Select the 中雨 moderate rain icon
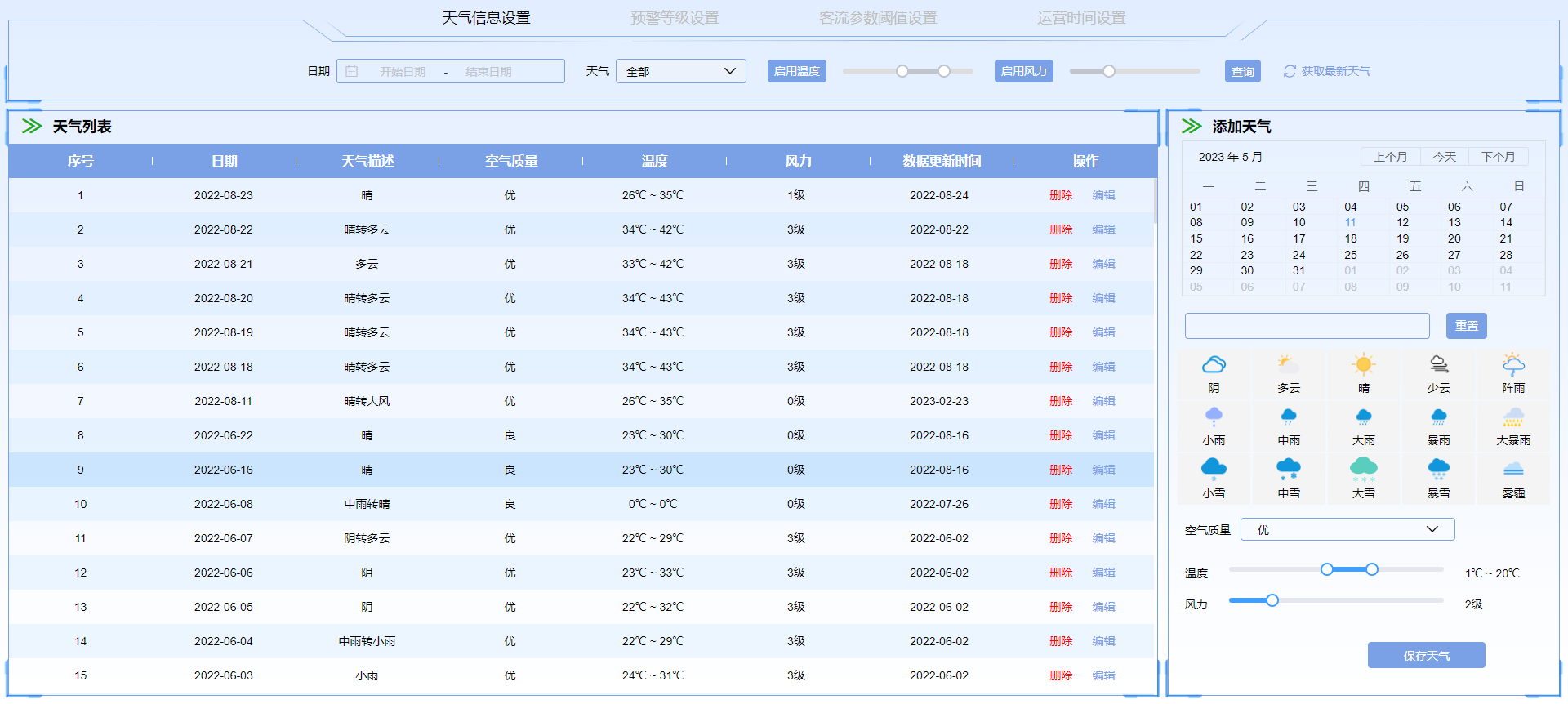 pyautogui.click(x=1289, y=417)
